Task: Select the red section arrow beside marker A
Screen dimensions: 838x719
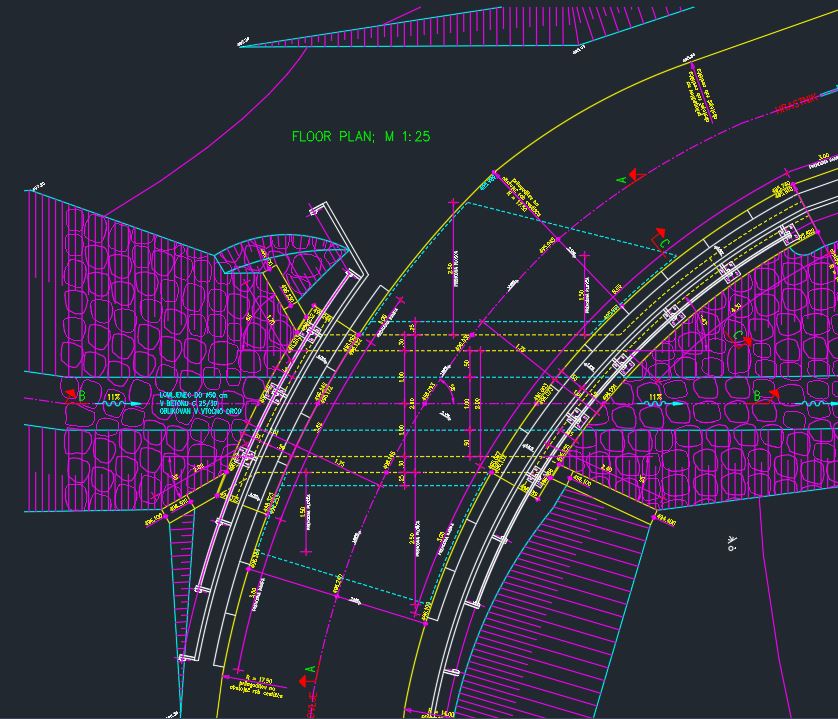Action: [634, 176]
